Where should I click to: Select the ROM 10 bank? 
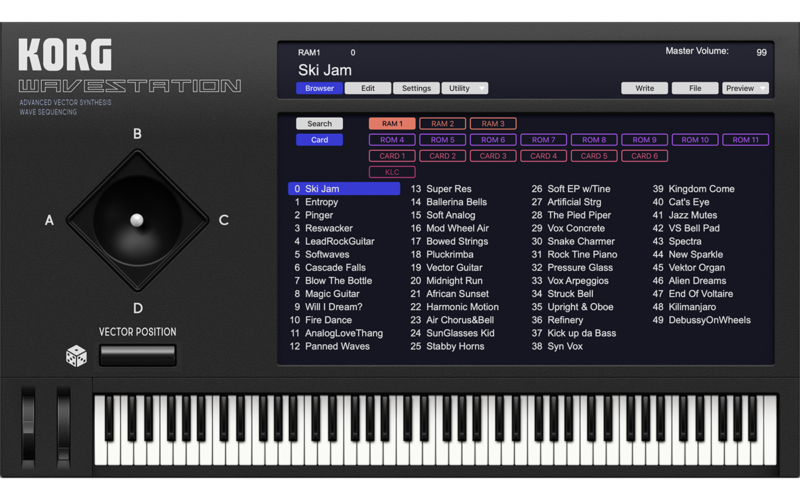click(695, 140)
